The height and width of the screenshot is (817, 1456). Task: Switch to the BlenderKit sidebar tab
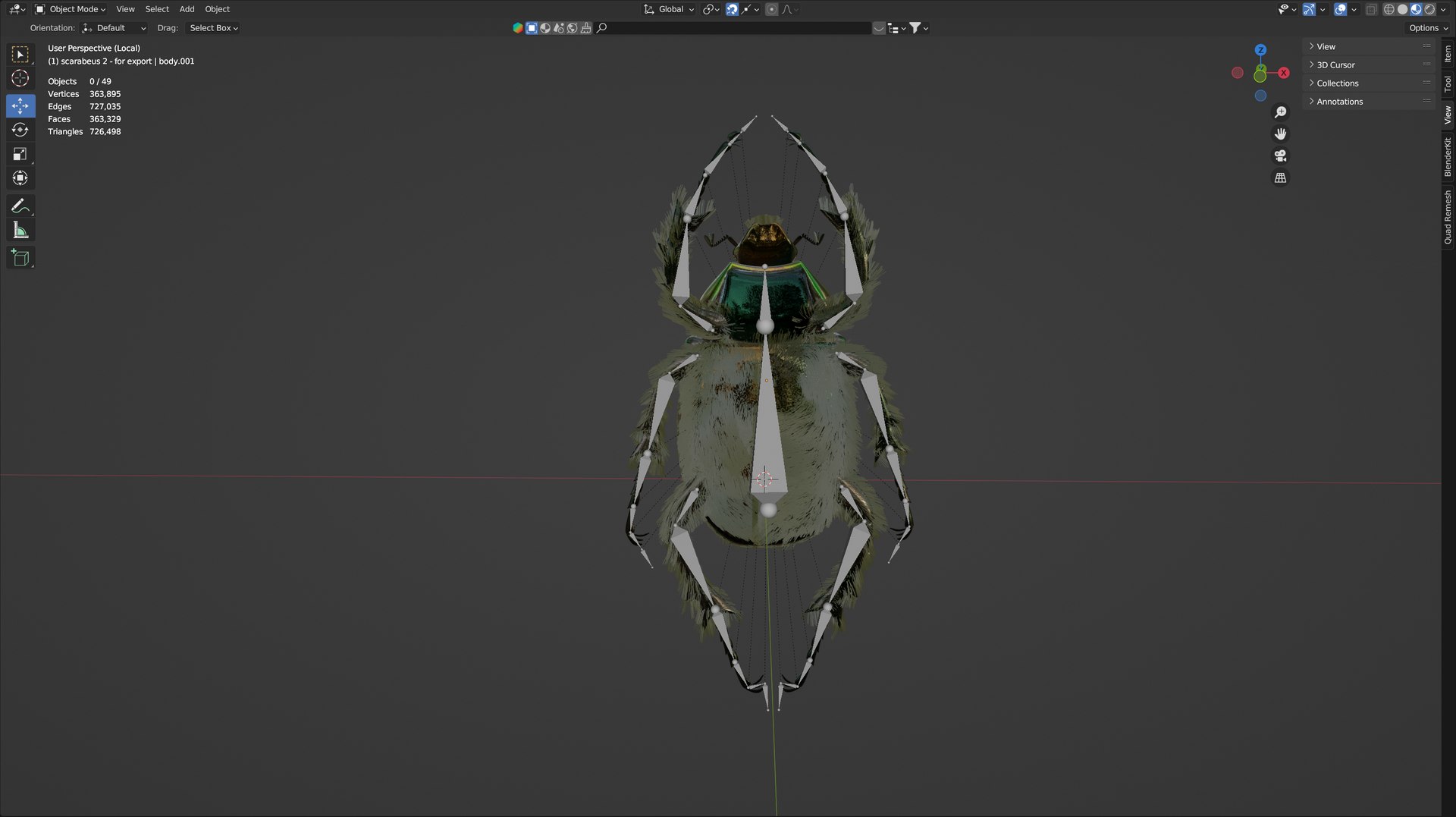(1448, 157)
